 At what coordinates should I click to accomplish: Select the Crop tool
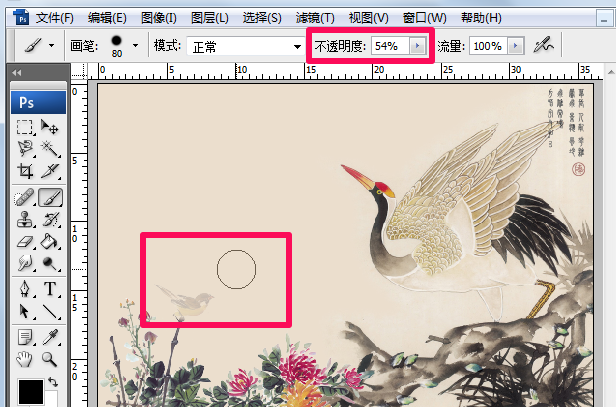coord(25,170)
